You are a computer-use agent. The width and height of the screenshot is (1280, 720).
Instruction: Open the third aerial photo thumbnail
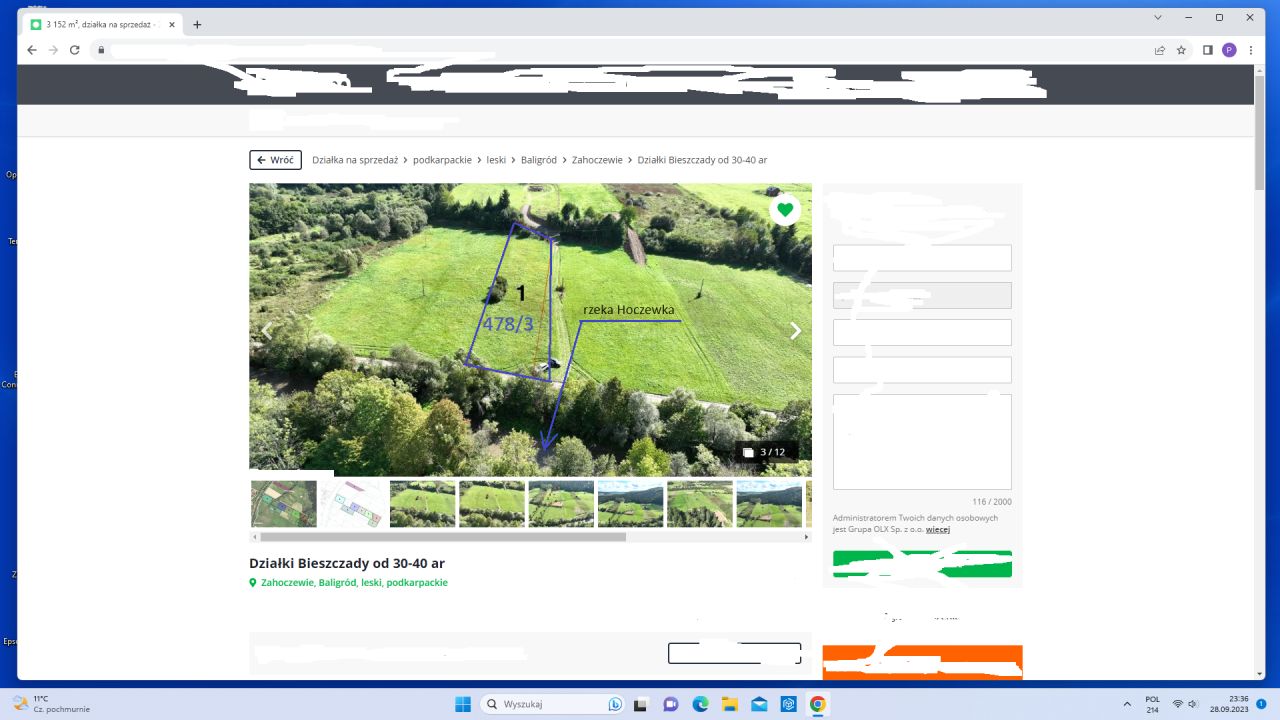tap(423, 504)
